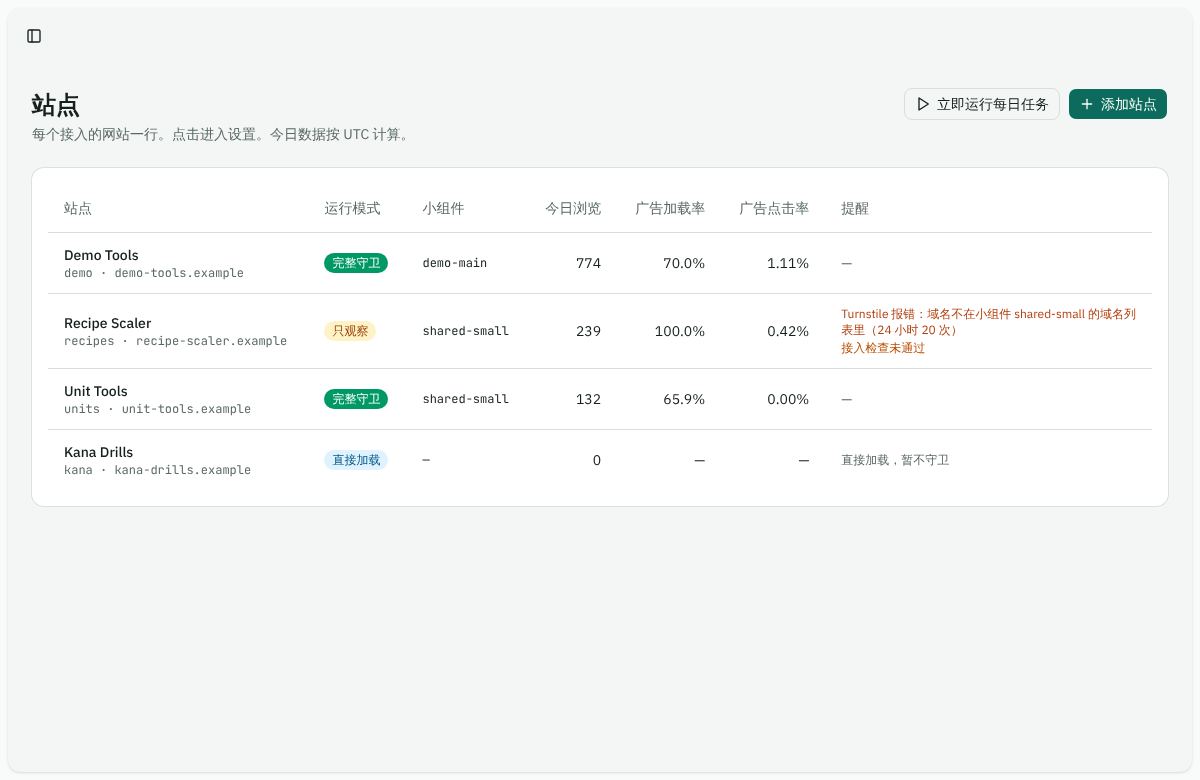The height and width of the screenshot is (780, 1200).
Task: Click the 65.9% ad load rate
Action: coord(684,399)
